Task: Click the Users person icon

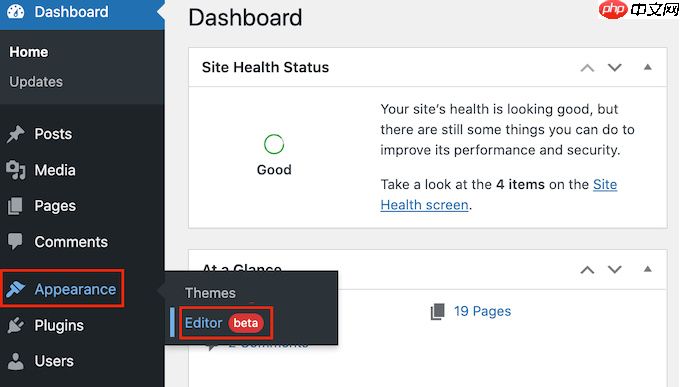Action: pyautogui.click(x=16, y=361)
